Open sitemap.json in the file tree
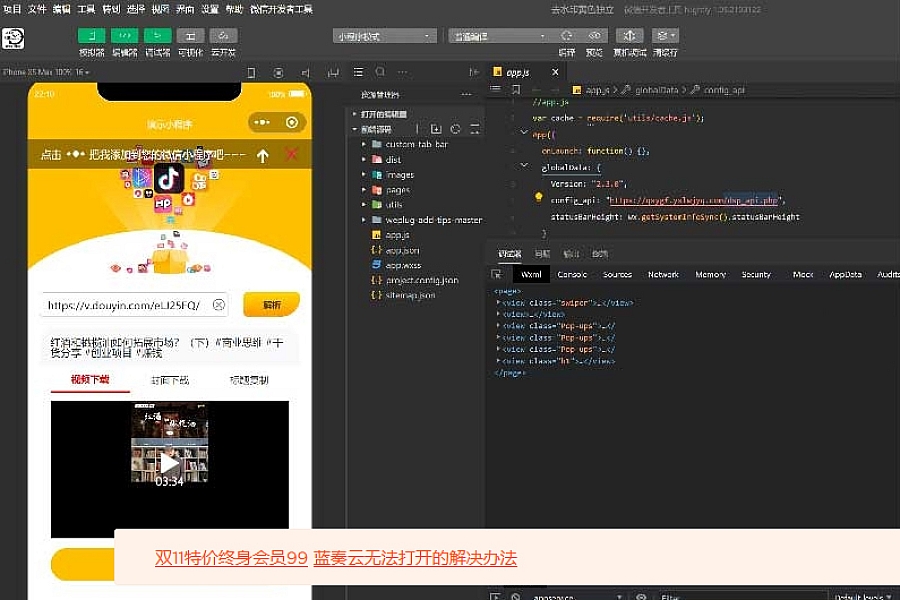Viewport: 900px width, 600px height. (410, 295)
